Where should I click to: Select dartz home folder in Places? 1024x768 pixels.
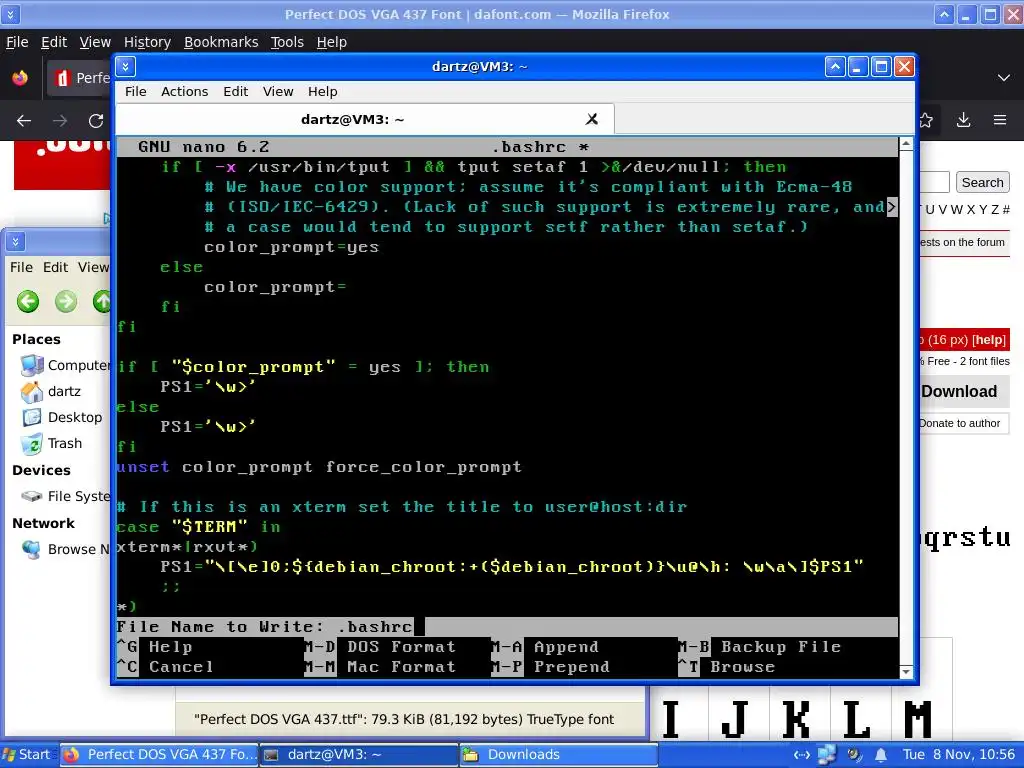coord(51,391)
